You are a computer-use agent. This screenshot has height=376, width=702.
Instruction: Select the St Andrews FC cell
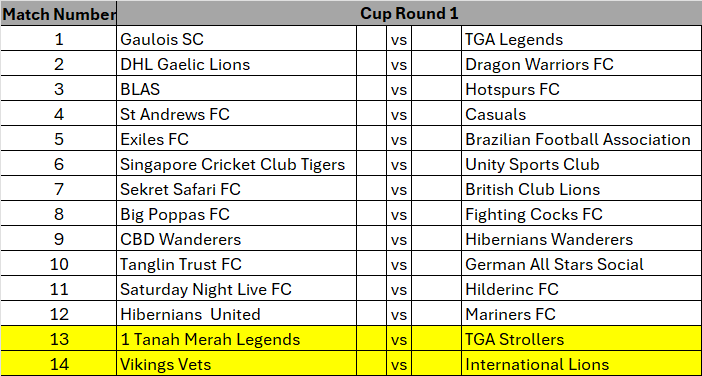coord(236,114)
